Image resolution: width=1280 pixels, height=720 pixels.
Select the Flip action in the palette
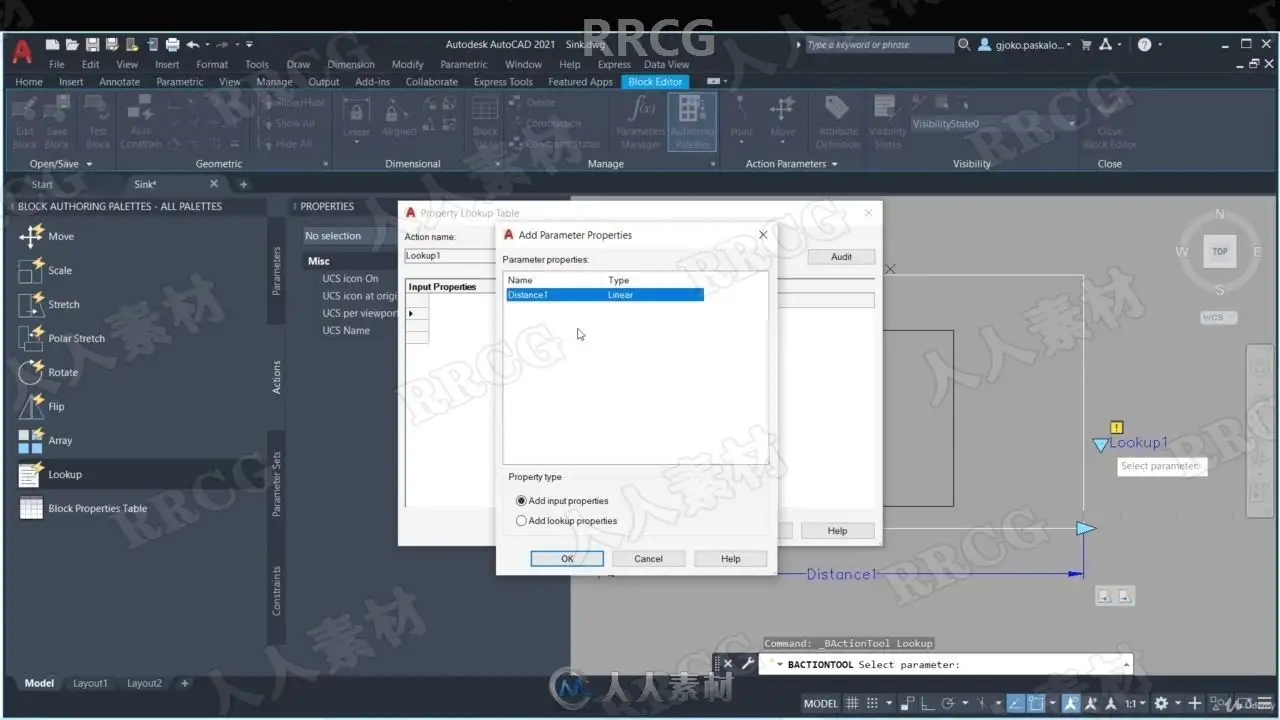click(x=41, y=407)
